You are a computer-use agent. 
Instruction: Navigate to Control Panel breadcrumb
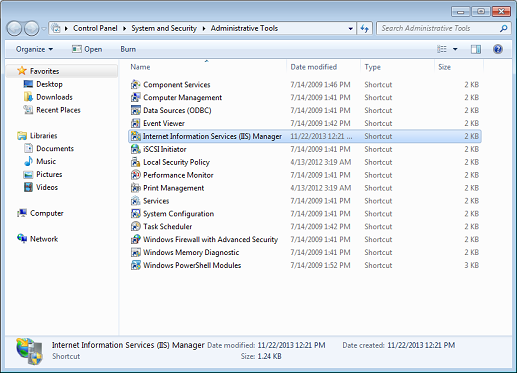tap(95, 28)
